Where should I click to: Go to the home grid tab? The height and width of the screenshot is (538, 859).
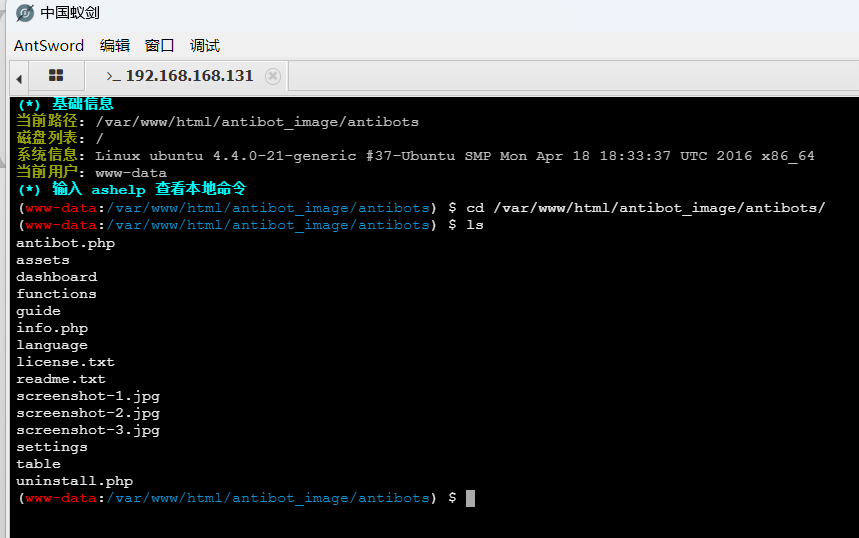pyautogui.click(x=56, y=76)
